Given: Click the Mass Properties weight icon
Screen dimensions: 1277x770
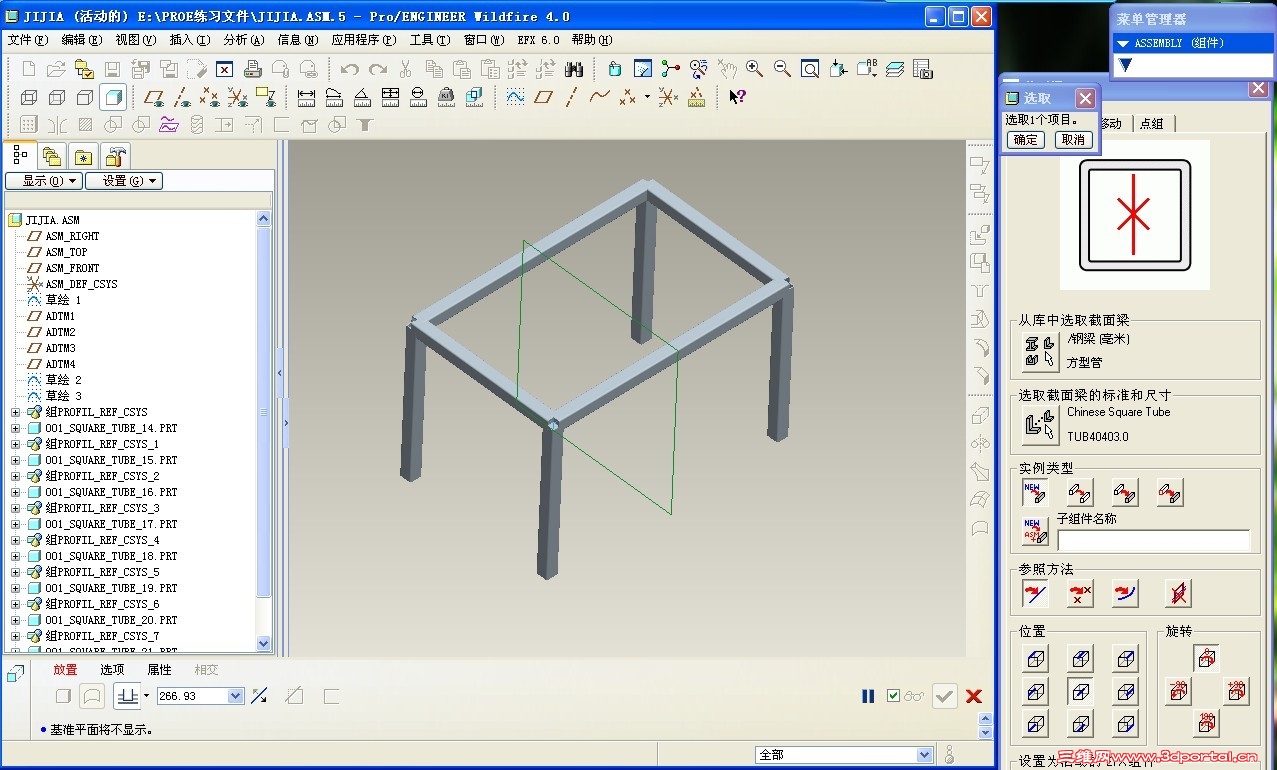Looking at the screenshot, I should coord(446,97).
